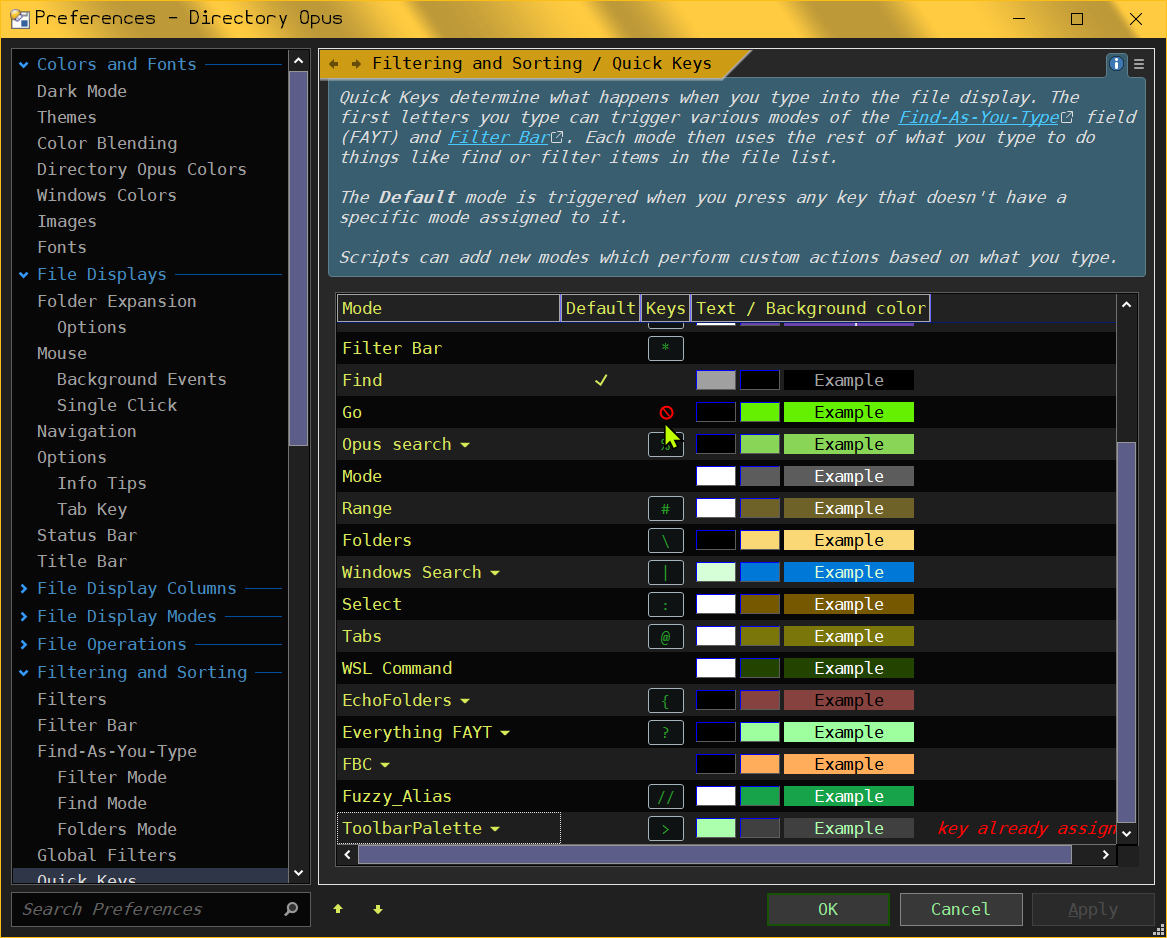This screenshot has width=1167, height=938.
Task: Open the Windows Search mode dropdown arrow
Action: [494, 573]
